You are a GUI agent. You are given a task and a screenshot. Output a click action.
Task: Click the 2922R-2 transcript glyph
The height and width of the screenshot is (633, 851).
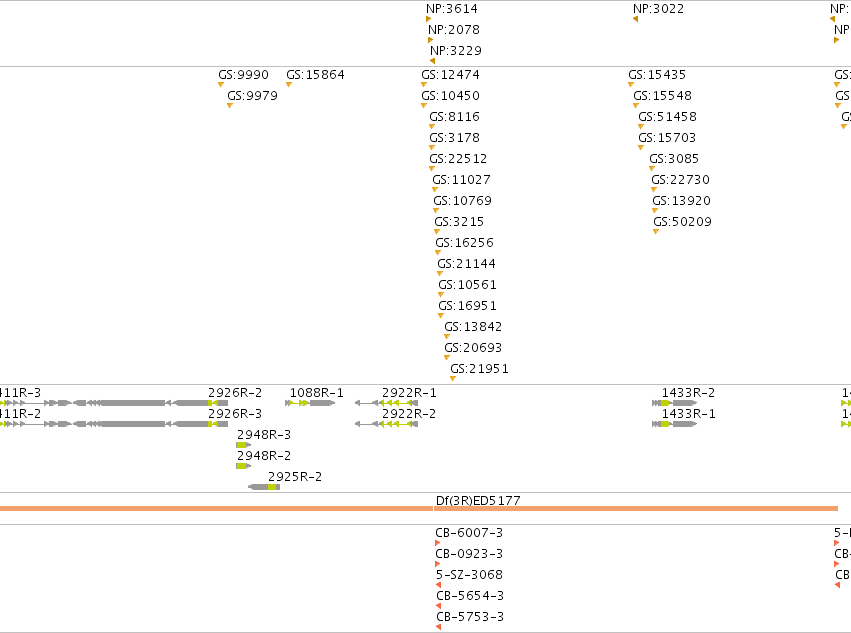click(x=386, y=424)
